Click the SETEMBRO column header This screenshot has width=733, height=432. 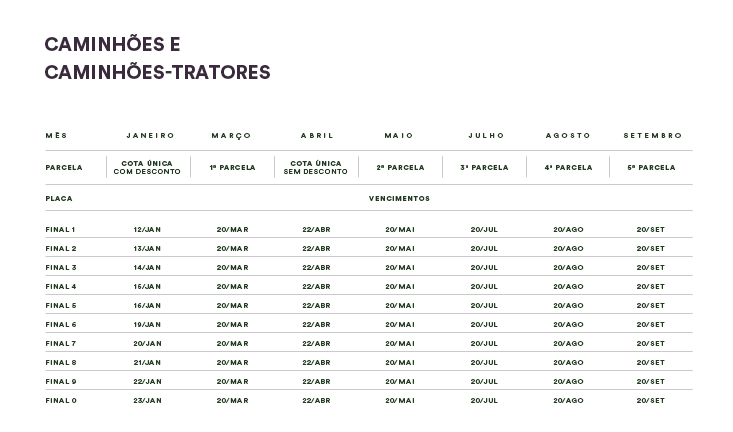coord(652,136)
